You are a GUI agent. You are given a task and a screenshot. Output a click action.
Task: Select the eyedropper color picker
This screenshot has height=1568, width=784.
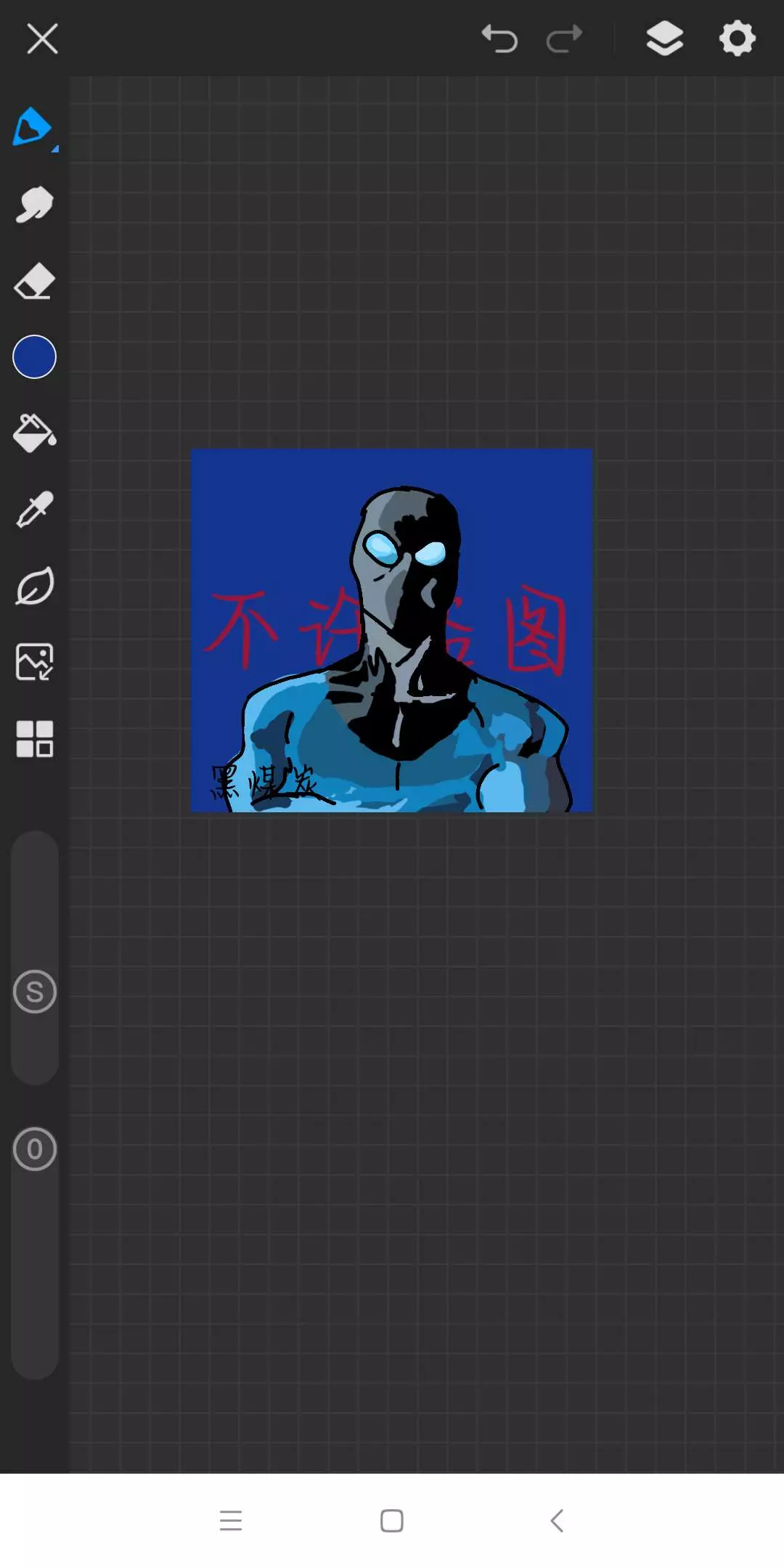pyautogui.click(x=34, y=510)
